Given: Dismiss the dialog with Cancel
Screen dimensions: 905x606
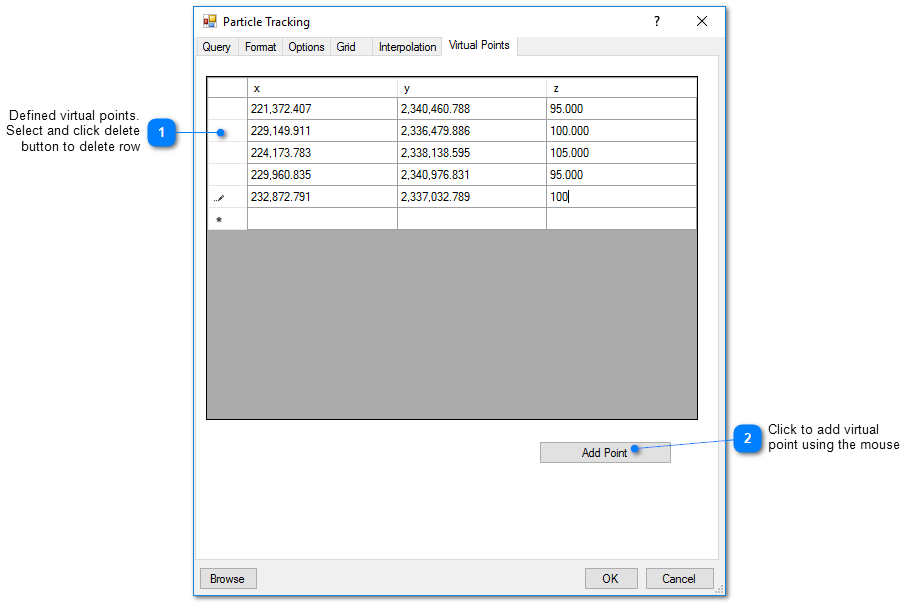Looking at the screenshot, I should (x=679, y=578).
